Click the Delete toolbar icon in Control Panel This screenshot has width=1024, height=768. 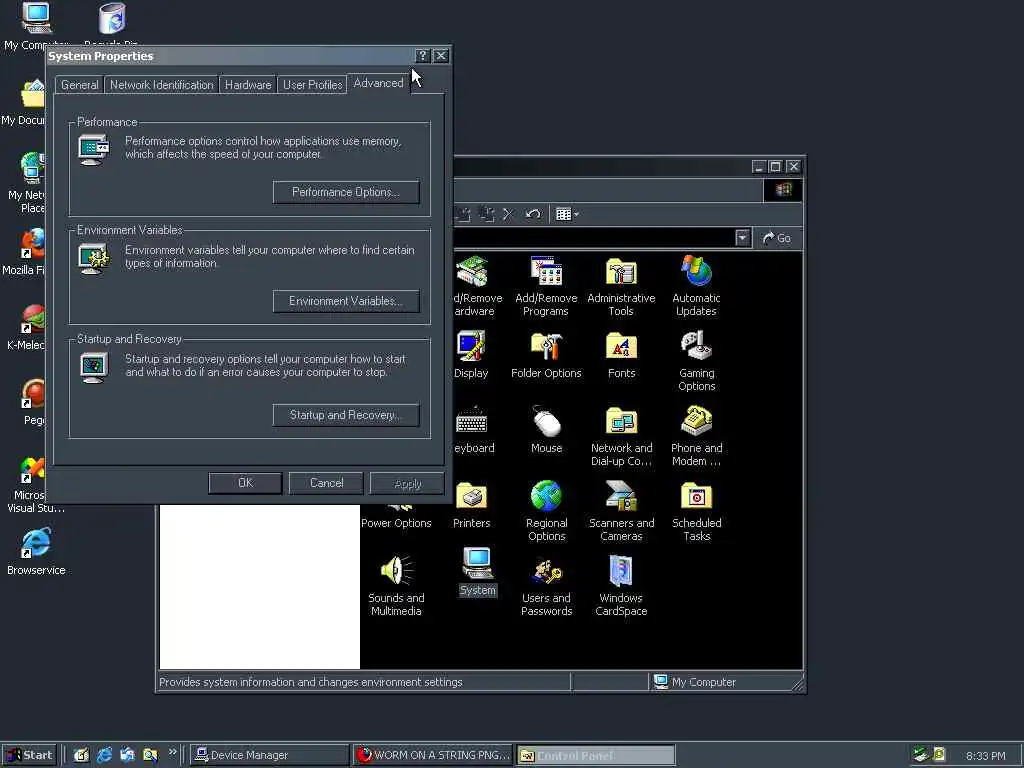(x=509, y=214)
